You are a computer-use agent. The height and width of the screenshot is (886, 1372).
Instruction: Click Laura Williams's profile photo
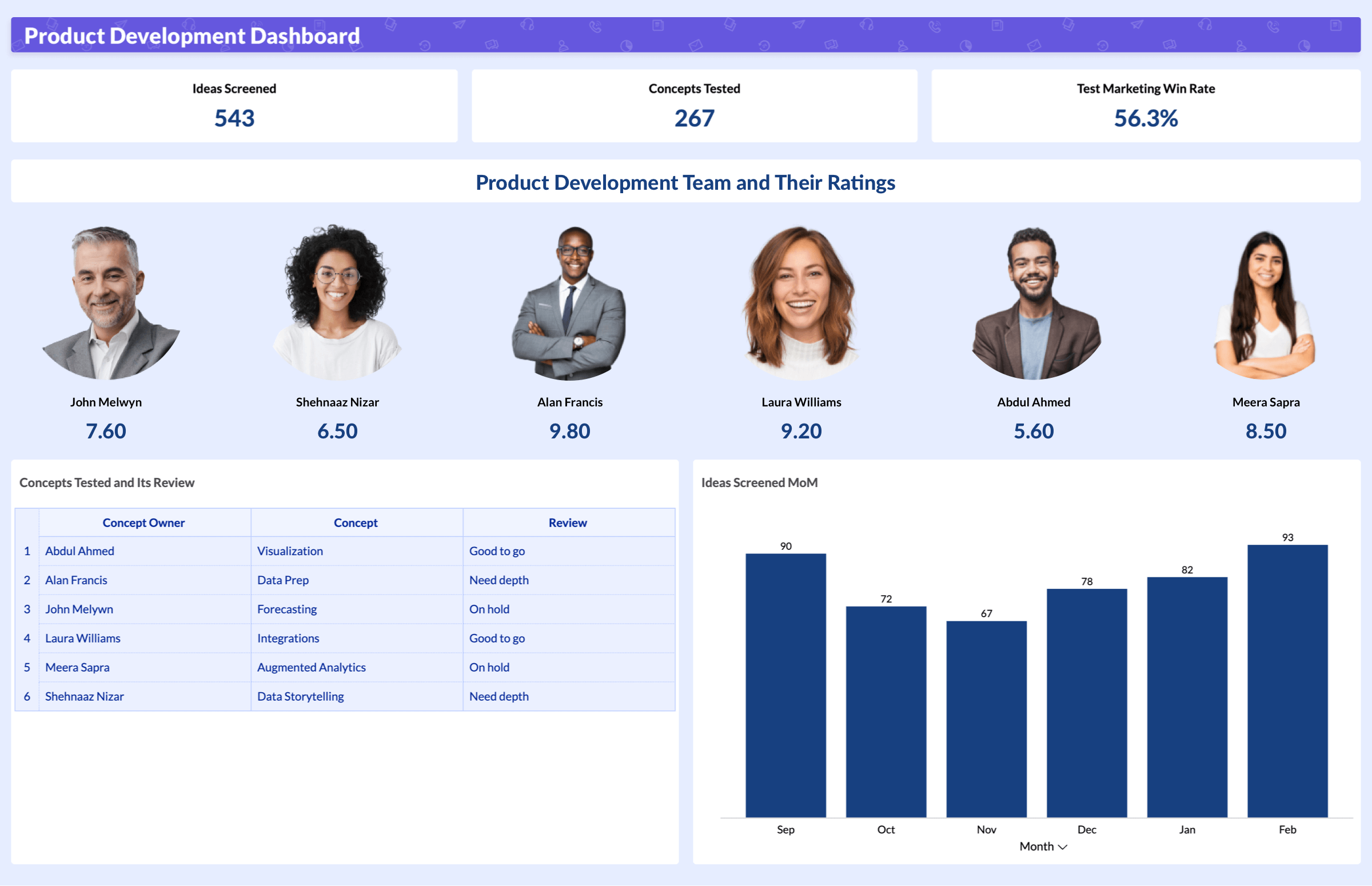(x=801, y=302)
